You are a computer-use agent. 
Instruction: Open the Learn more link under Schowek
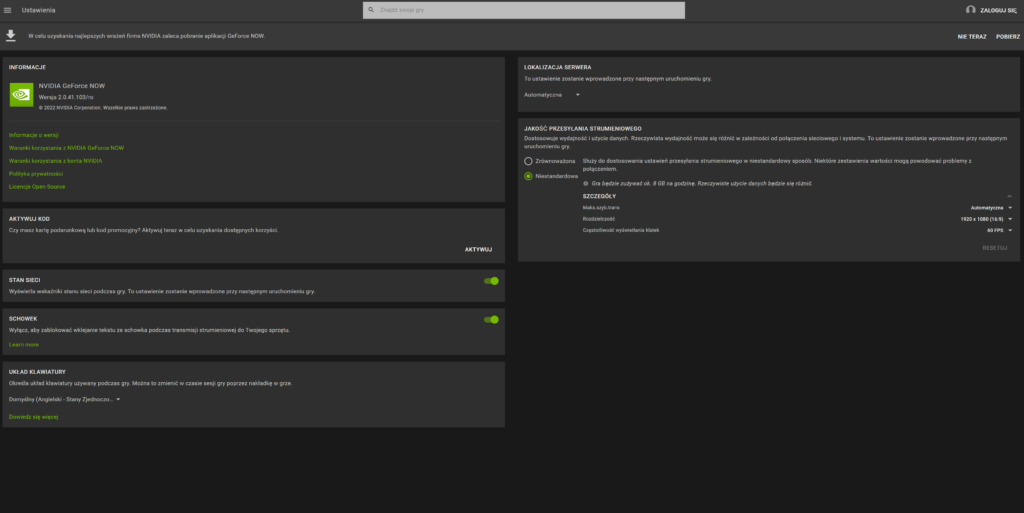[x=24, y=345]
